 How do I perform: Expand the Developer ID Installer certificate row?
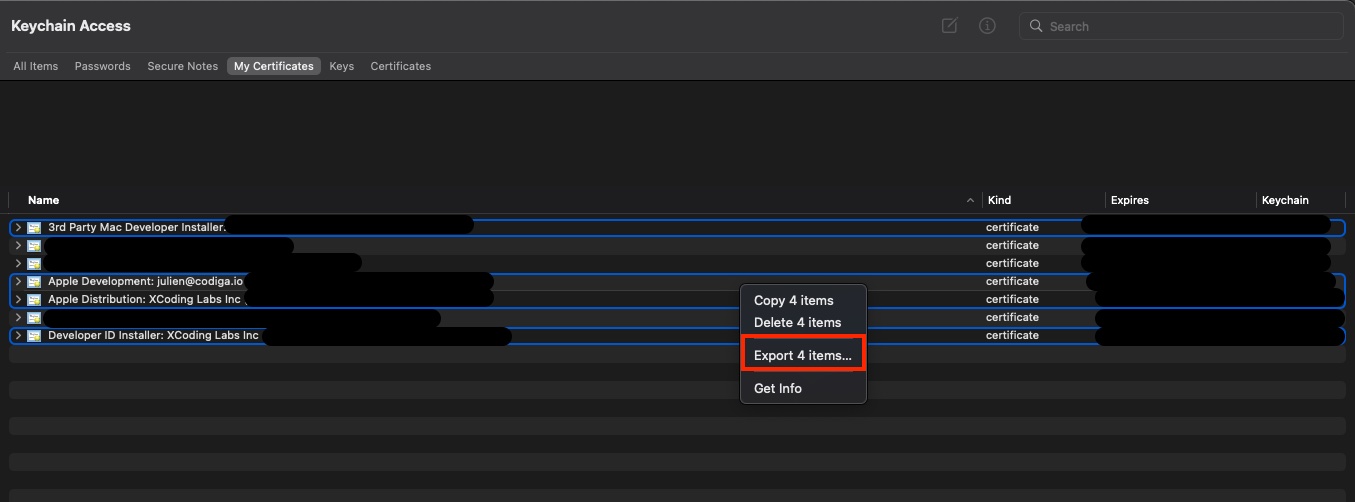tap(18, 336)
